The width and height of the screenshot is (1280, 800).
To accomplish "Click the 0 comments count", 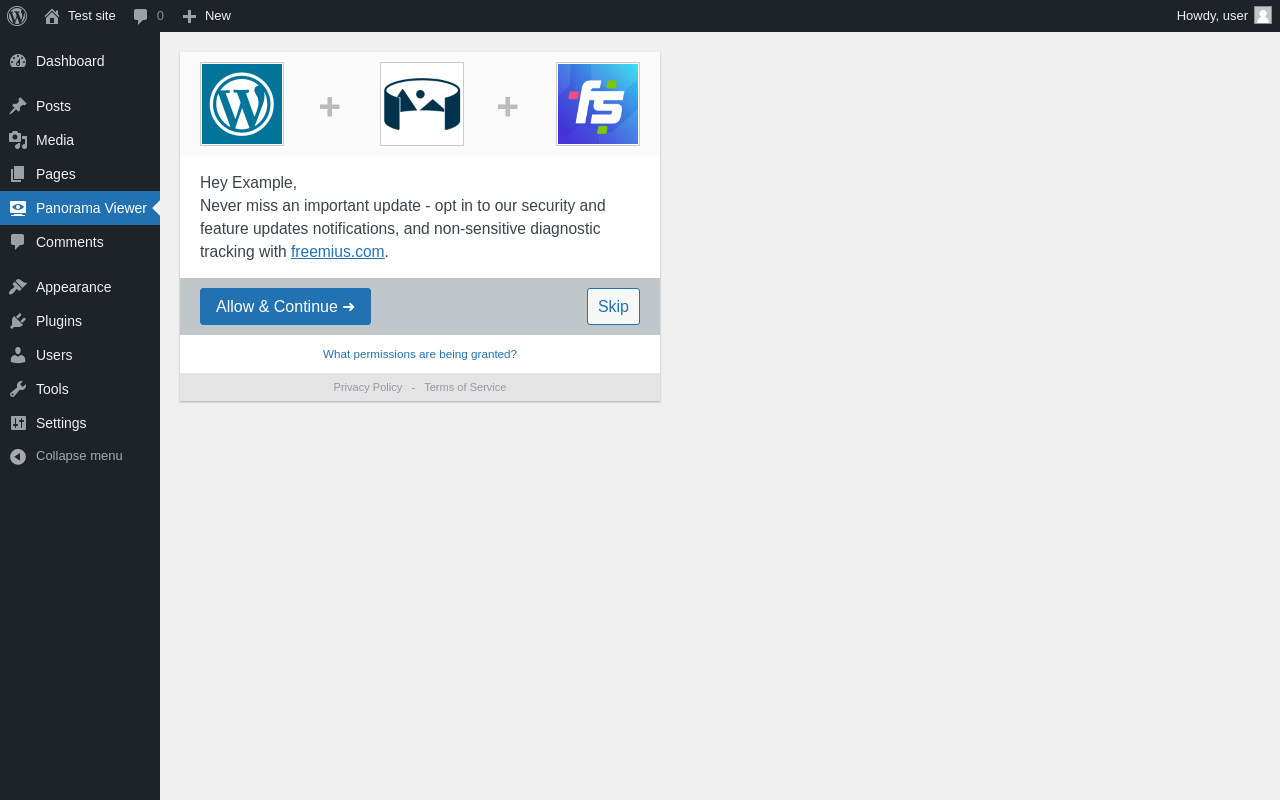I will pos(160,16).
